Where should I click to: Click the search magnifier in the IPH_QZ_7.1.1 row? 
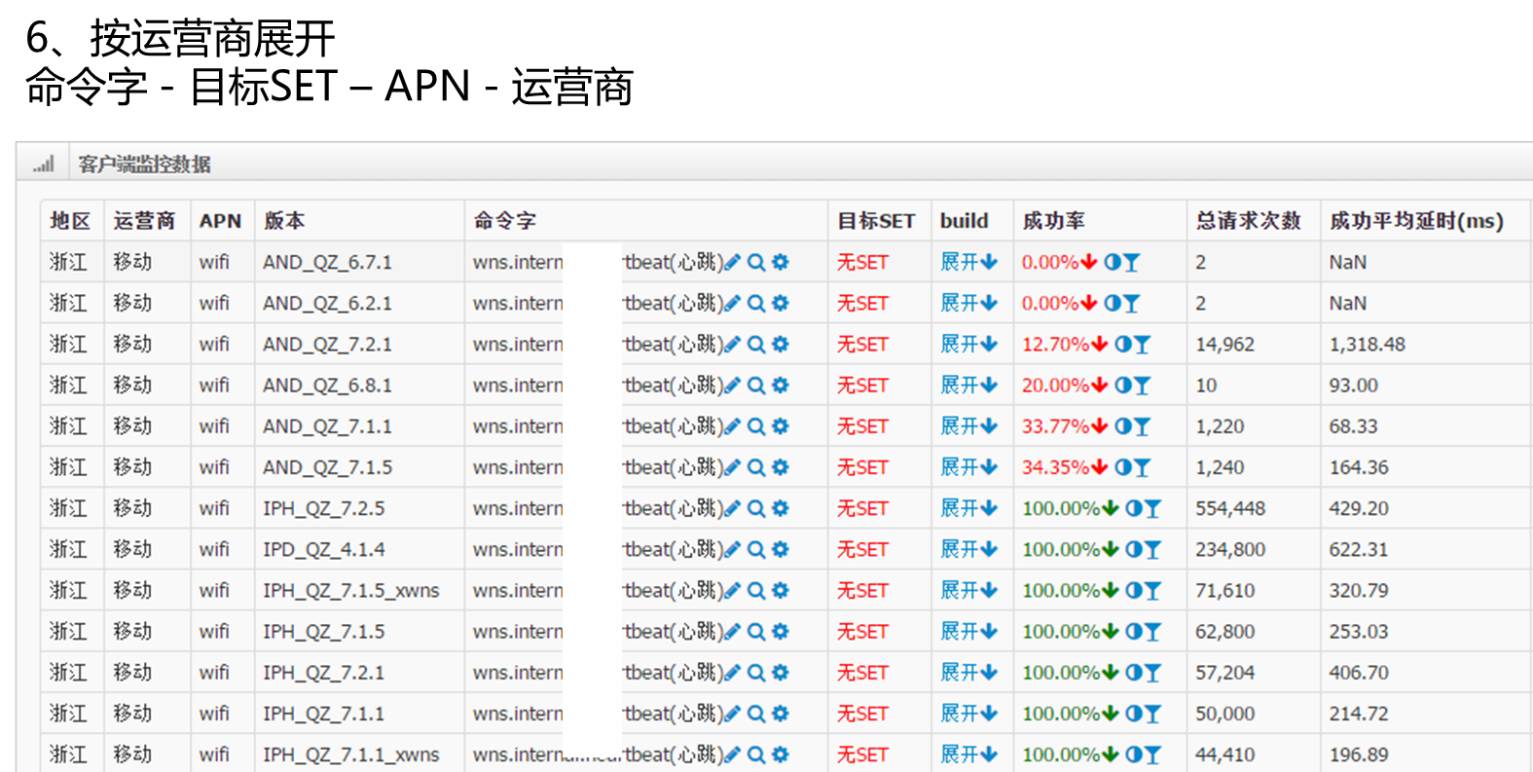coord(756,713)
